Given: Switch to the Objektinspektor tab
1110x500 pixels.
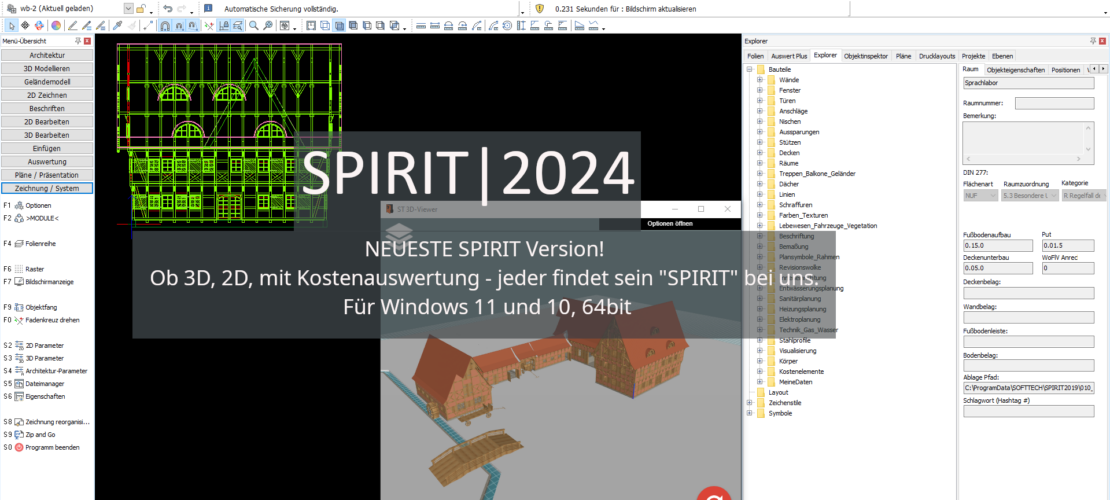Looking at the screenshot, I should tap(866, 56).
